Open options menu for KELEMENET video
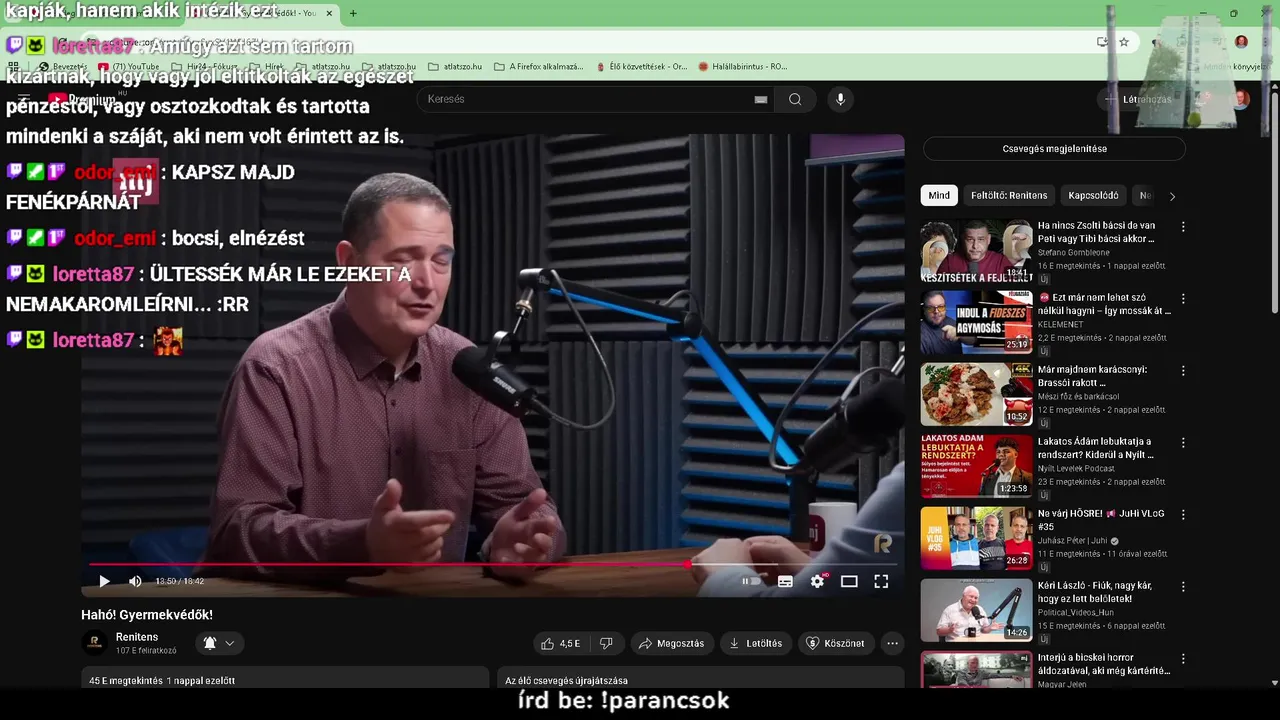 click(x=1183, y=299)
